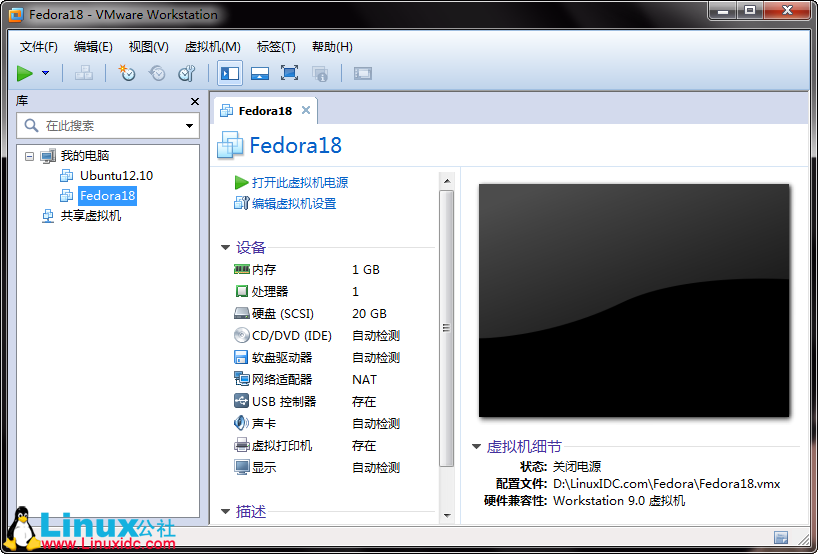Close the 库 library panel
818x554 pixels.
point(195,101)
